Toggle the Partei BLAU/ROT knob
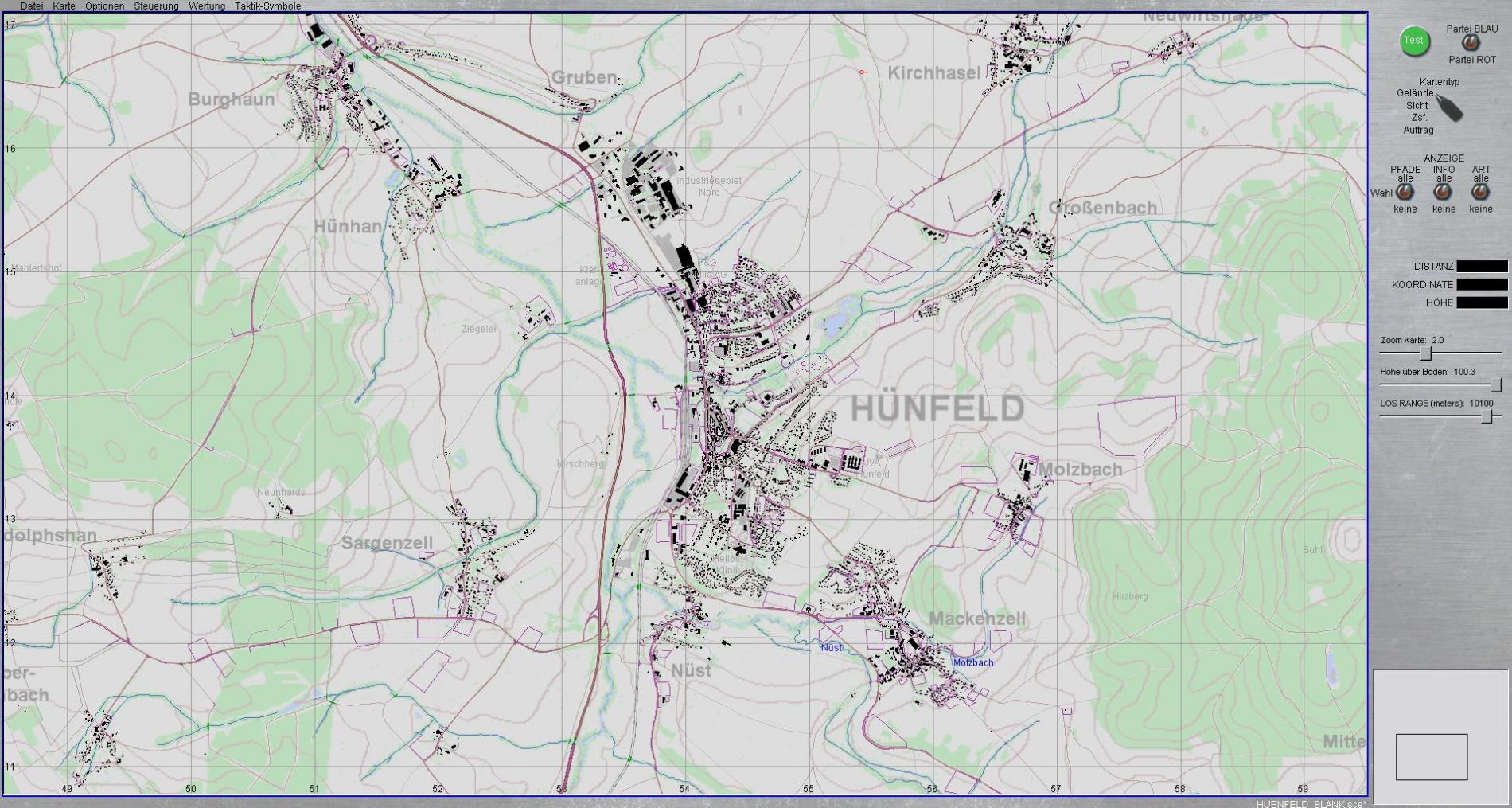Screen dimensions: 1512x808 [1471, 45]
